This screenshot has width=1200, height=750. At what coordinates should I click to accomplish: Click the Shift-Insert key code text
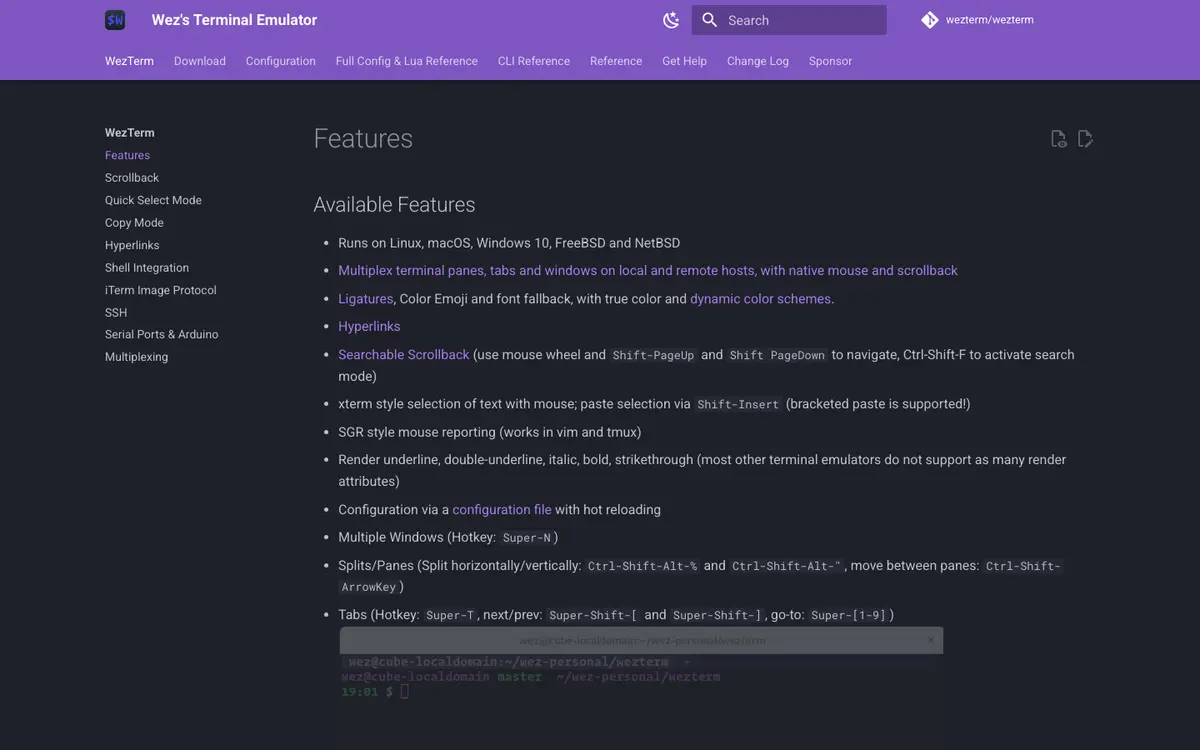[x=738, y=404]
